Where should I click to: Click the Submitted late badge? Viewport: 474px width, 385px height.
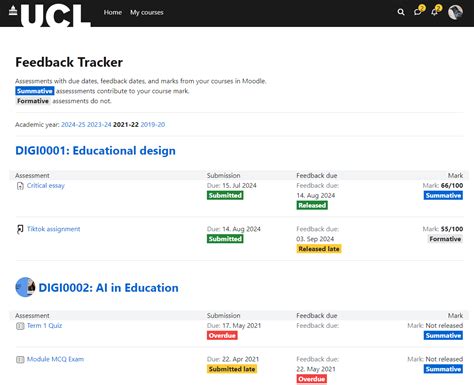[x=232, y=369]
